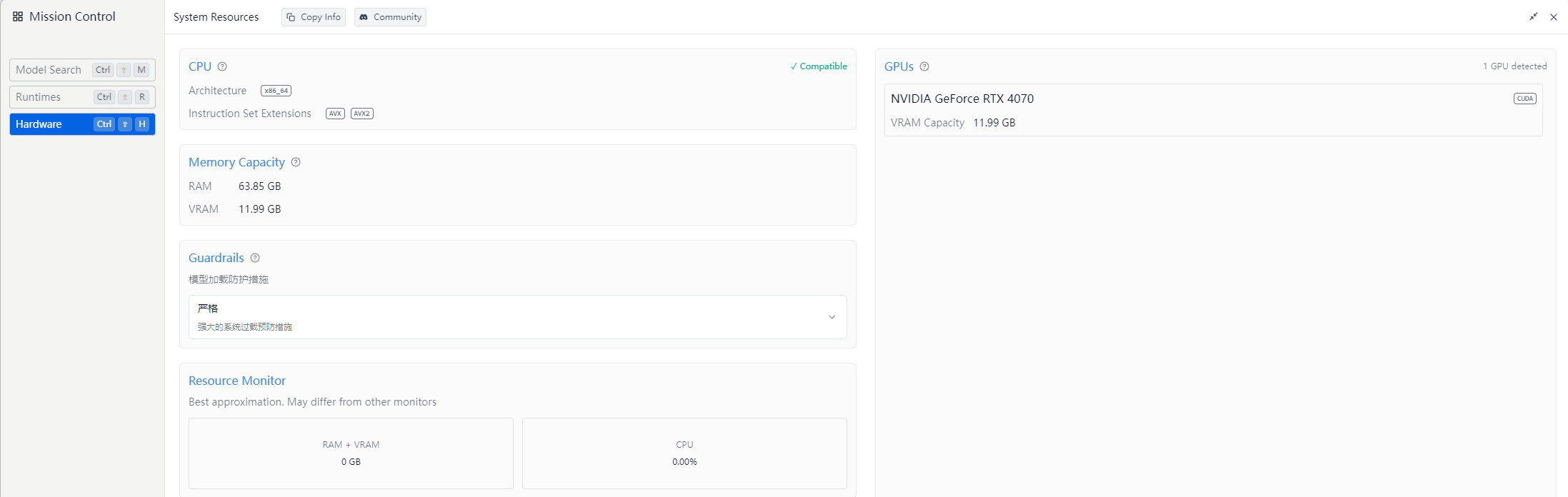The image size is (1568, 497).
Task: Shrink the panel using the collapse arrows icon
Action: 1533,16
